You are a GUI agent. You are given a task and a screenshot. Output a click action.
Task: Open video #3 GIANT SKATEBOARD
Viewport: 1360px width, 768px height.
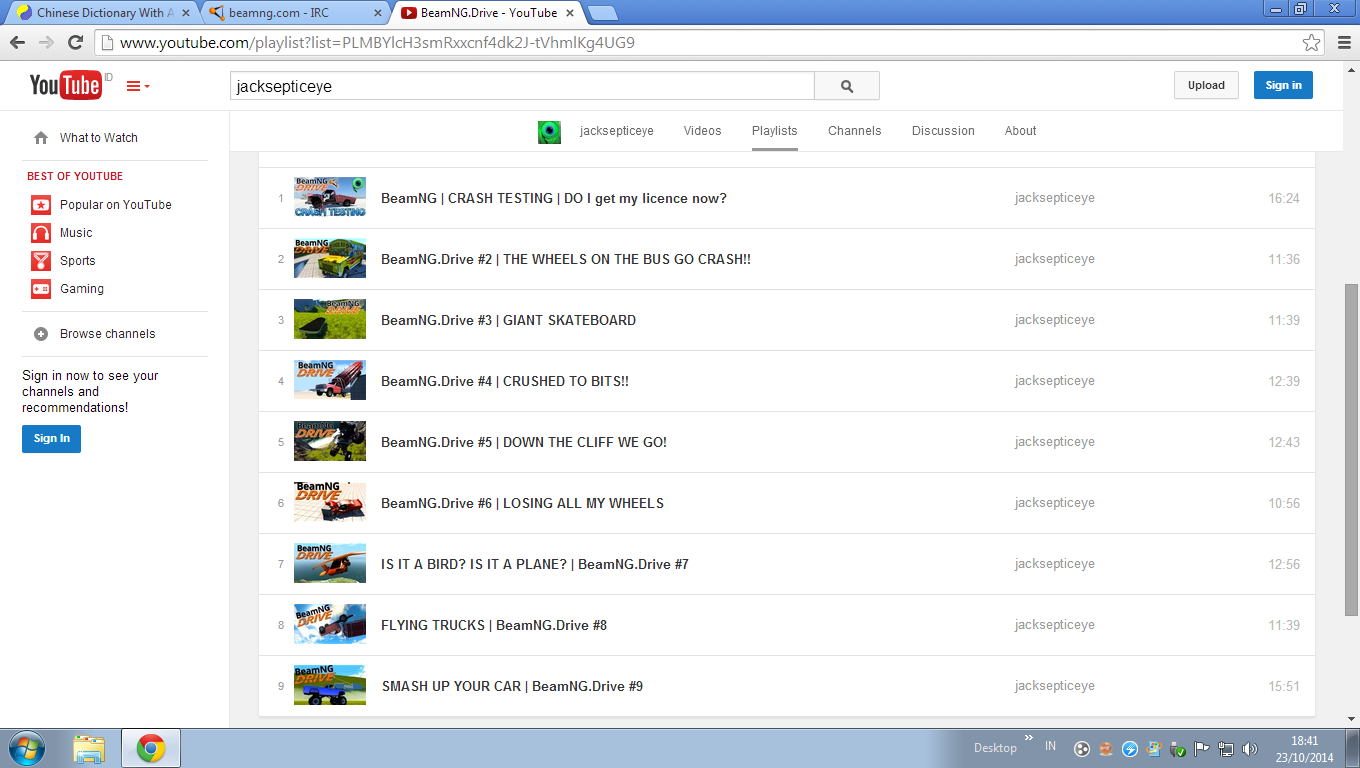click(x=508, y=321)
